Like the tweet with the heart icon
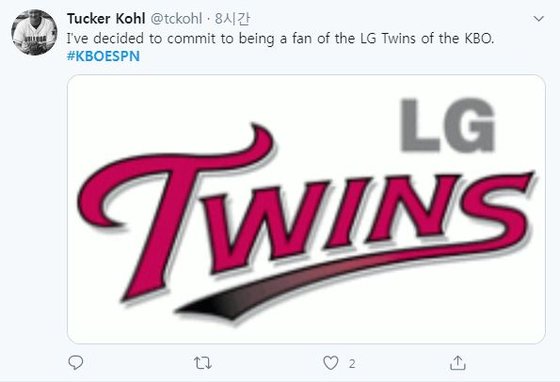This screenshot has width=560, height=382. coord(331,363)
